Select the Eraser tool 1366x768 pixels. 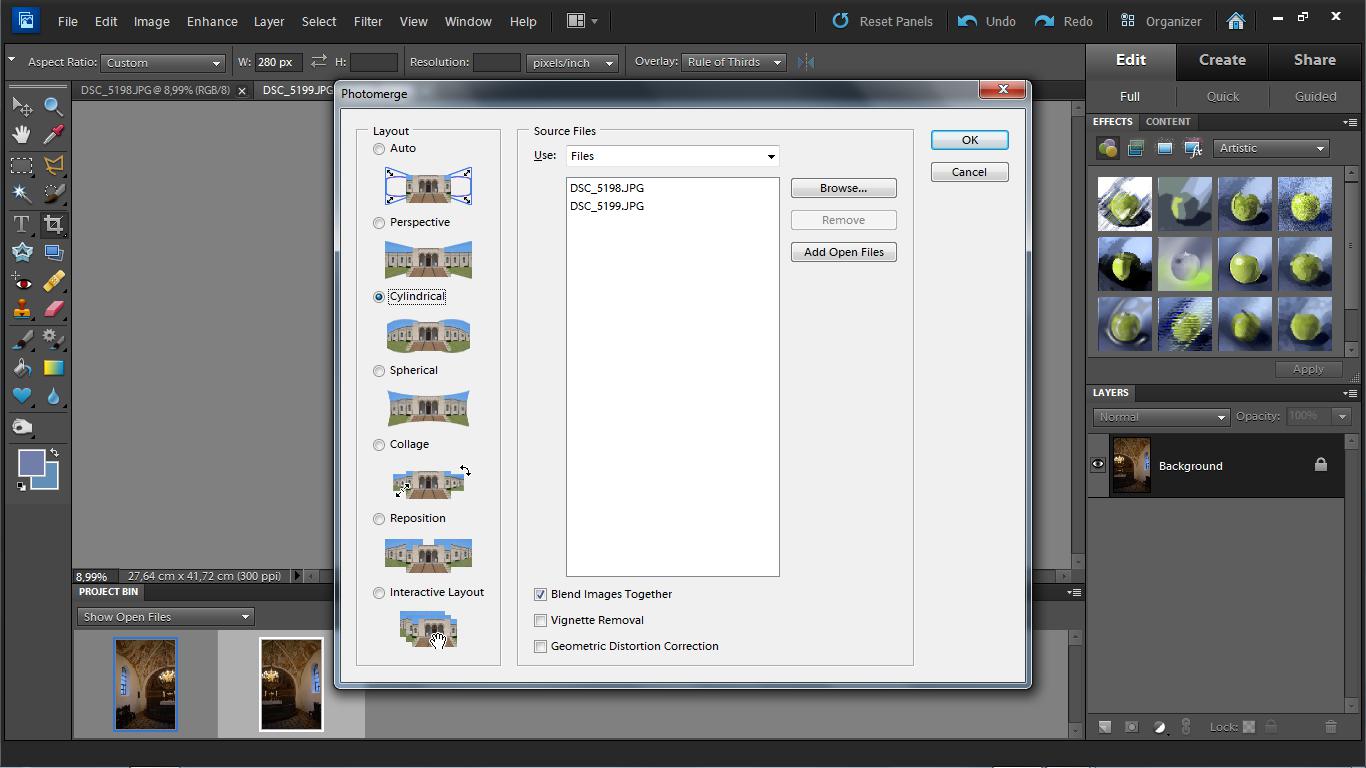53,309
